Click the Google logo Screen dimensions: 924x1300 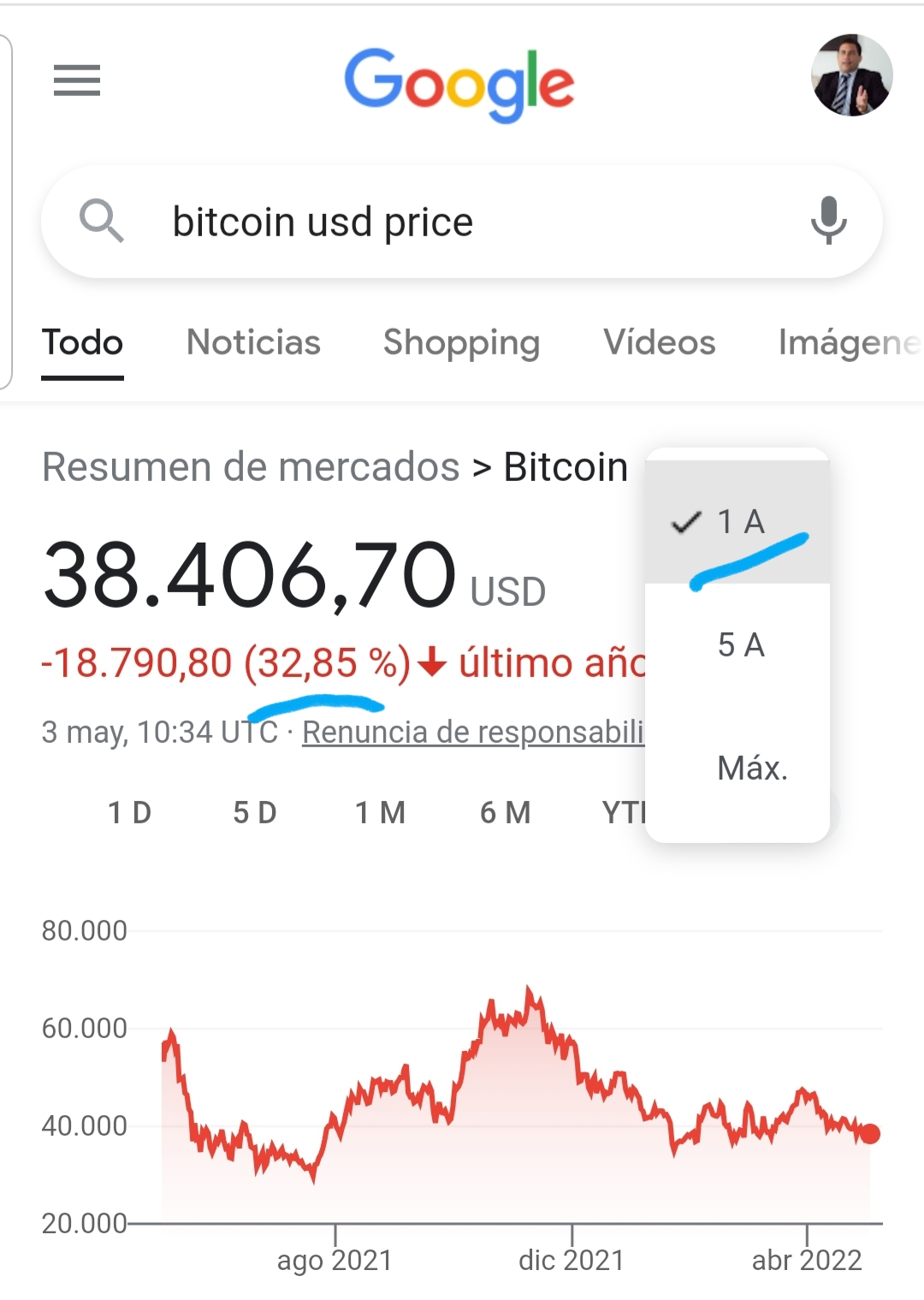tap(459, 84)
